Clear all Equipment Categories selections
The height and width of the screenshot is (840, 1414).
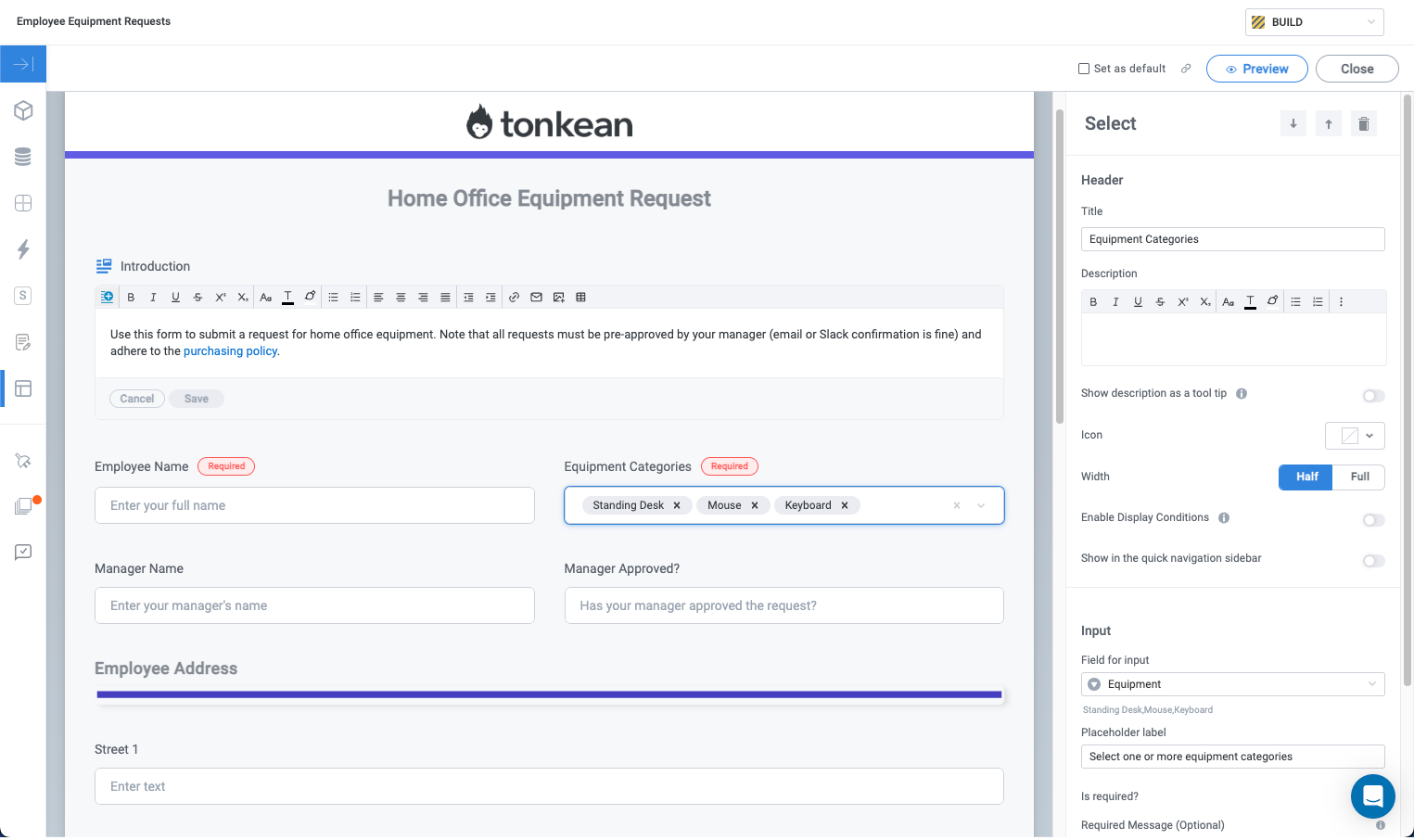tap(957, 505)
